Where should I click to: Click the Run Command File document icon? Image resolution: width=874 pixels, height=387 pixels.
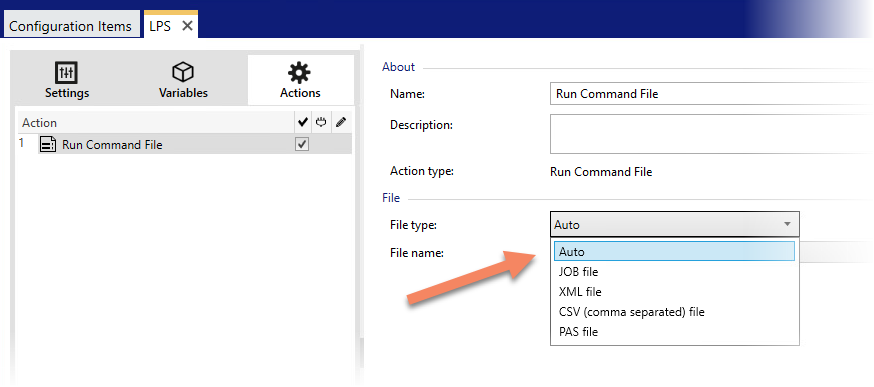[x=49, y=145]
